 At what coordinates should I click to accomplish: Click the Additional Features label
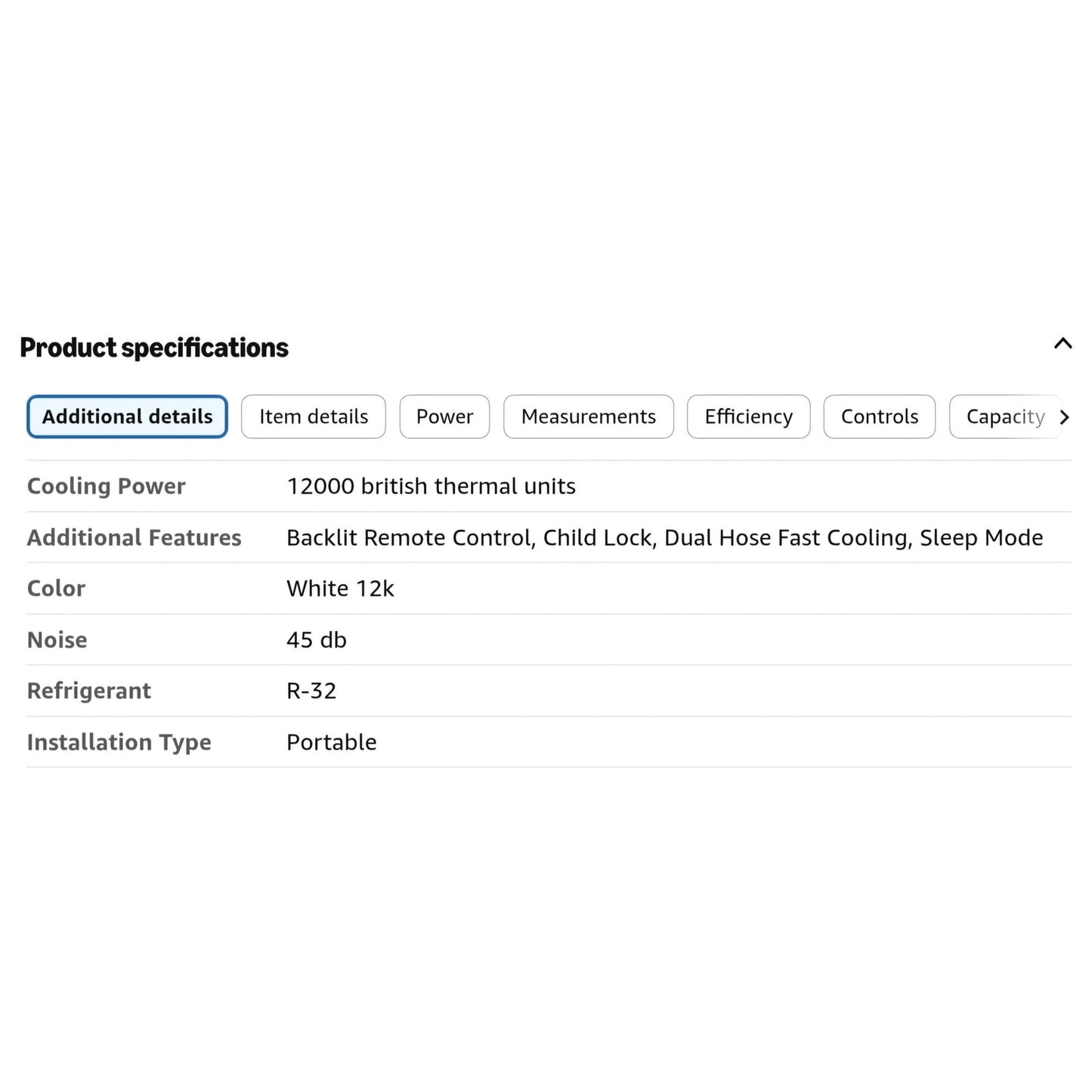point(134,537)
